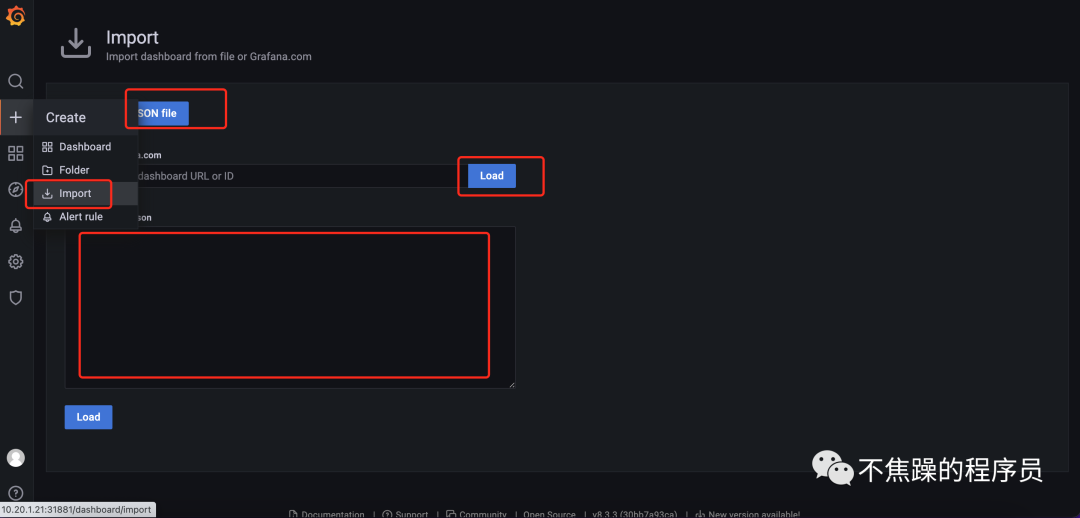The height and width of the screenshot is (518, 1080).
Task: Open the Documentation footer link
Action: [326, 515]
